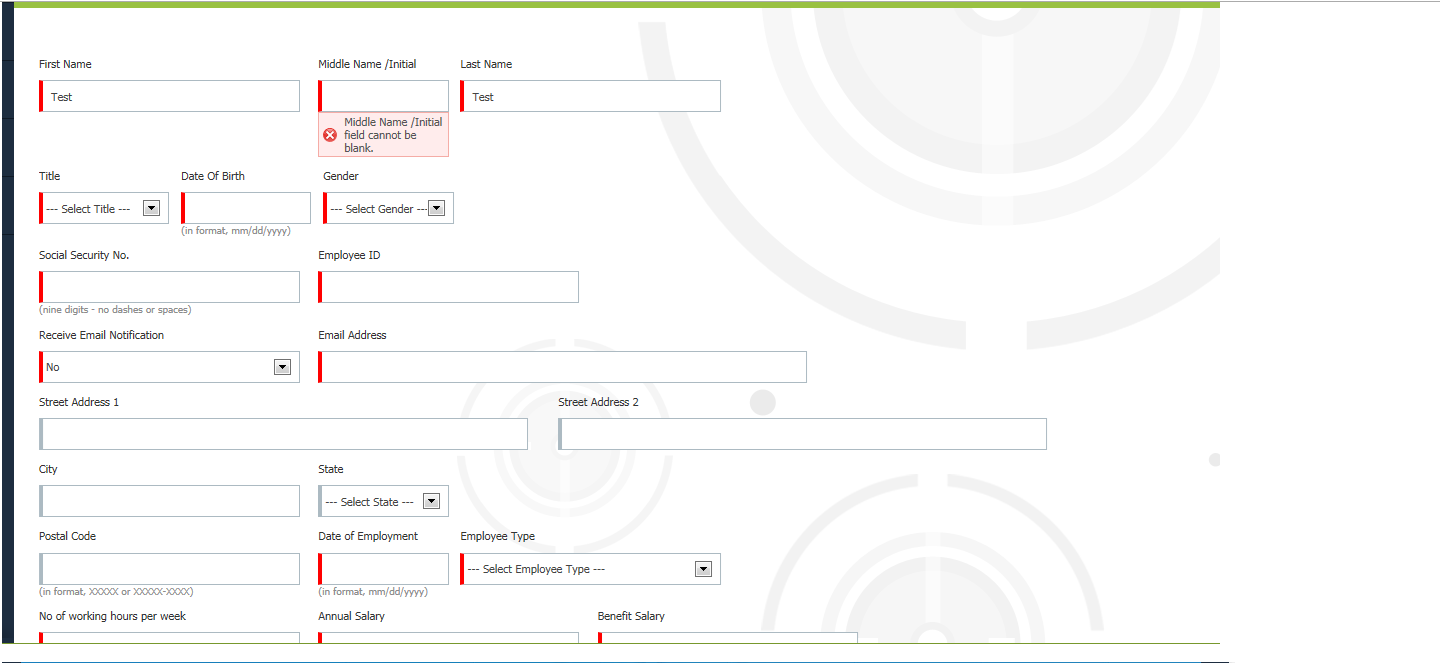Expand the Select Employee Type dropdown
Screen dimensions: 1440x663
591,569
